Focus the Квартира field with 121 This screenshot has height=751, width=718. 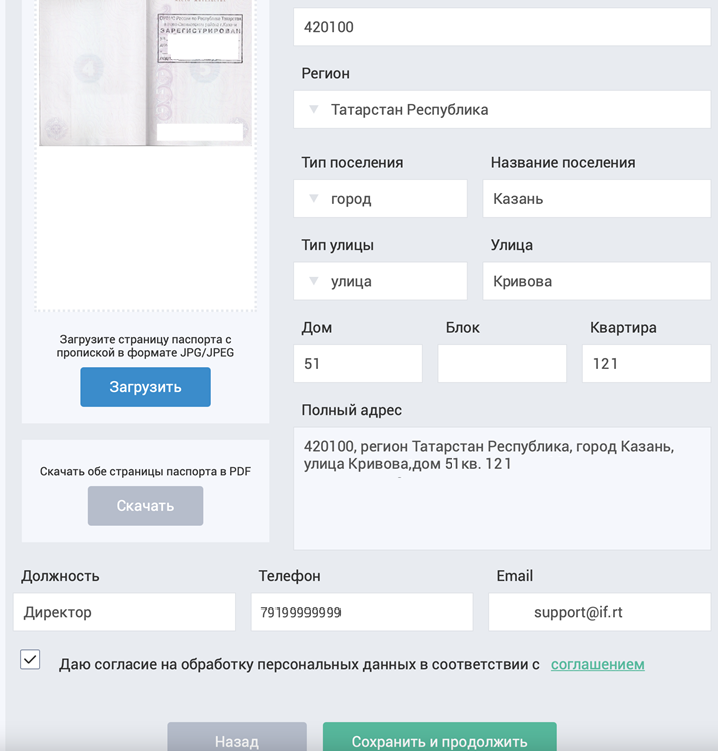(647, 364)
